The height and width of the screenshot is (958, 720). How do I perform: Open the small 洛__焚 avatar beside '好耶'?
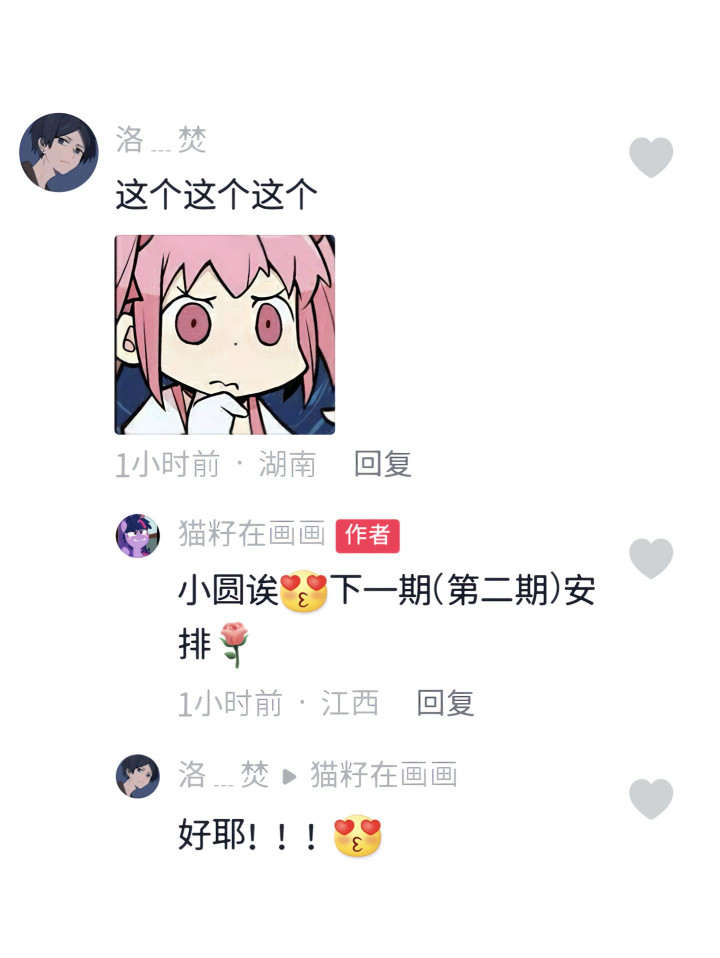138,776
